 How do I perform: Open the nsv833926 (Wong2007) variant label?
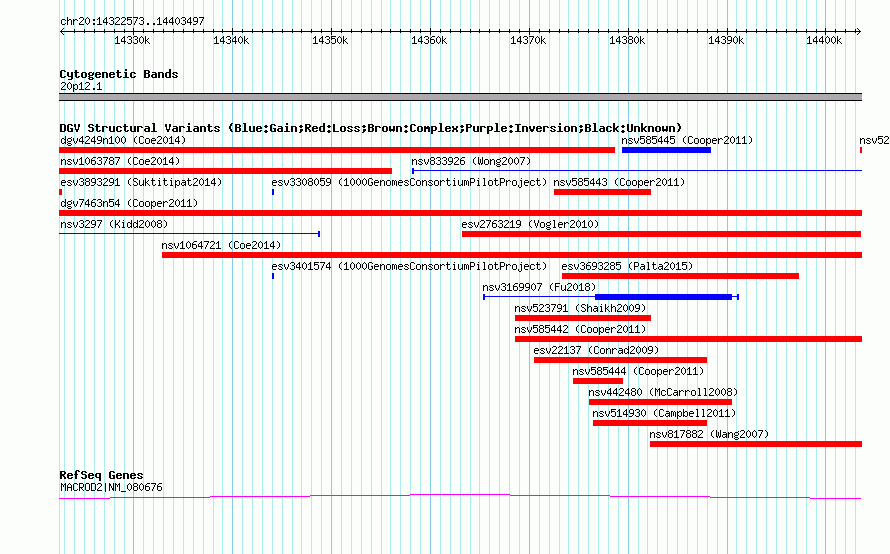coord(471,161)
